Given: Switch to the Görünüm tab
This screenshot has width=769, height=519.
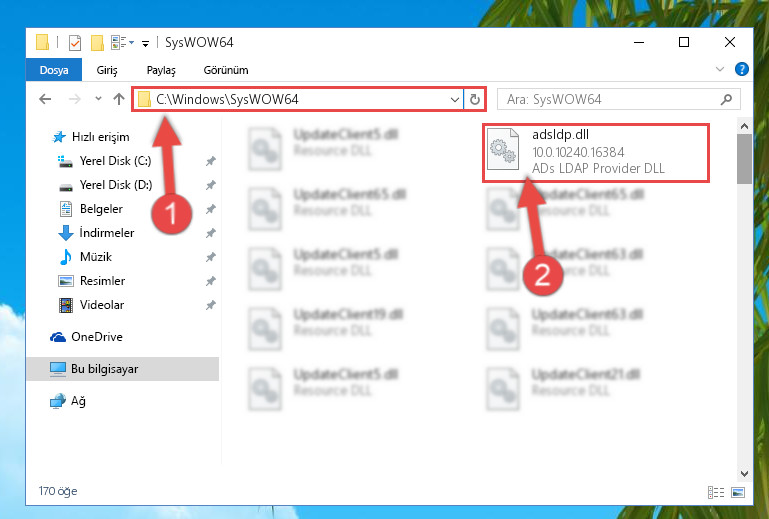Looking at the screenshot, I should coord(226,70).
